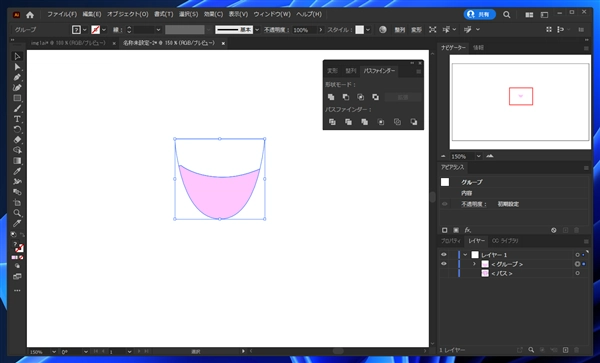Image resolution: width=600 pixels, height=363 pixels.
Task: Click 整列 button in control bar
Action: tap(399, 29)
